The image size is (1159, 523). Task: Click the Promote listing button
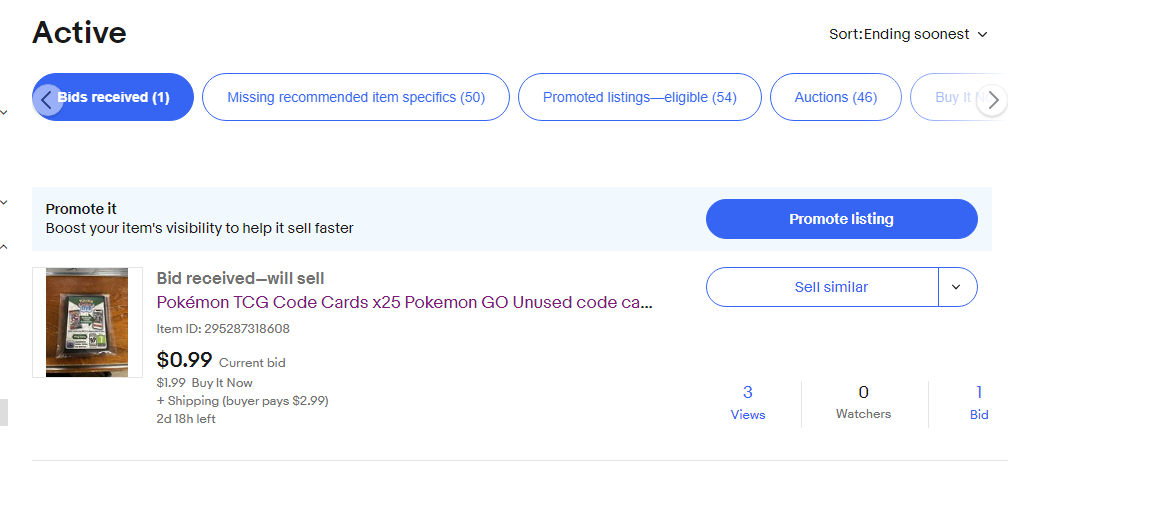coord(841,219)
